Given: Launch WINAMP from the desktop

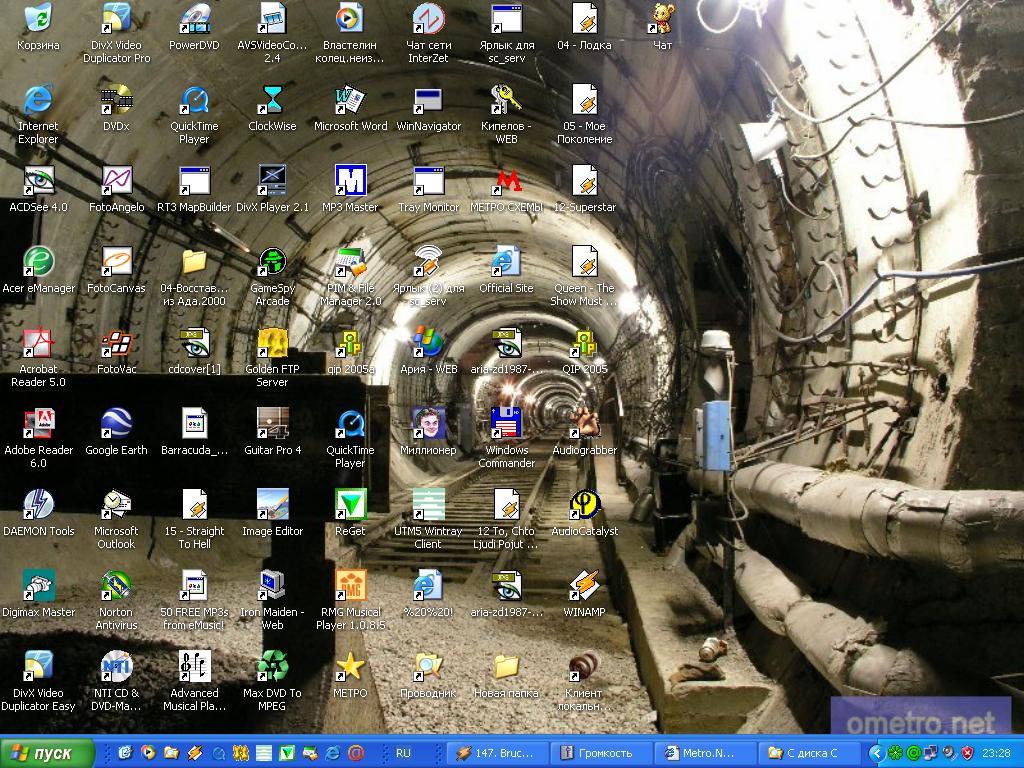Looking at the screenshot, I should (x=584, y=586).
